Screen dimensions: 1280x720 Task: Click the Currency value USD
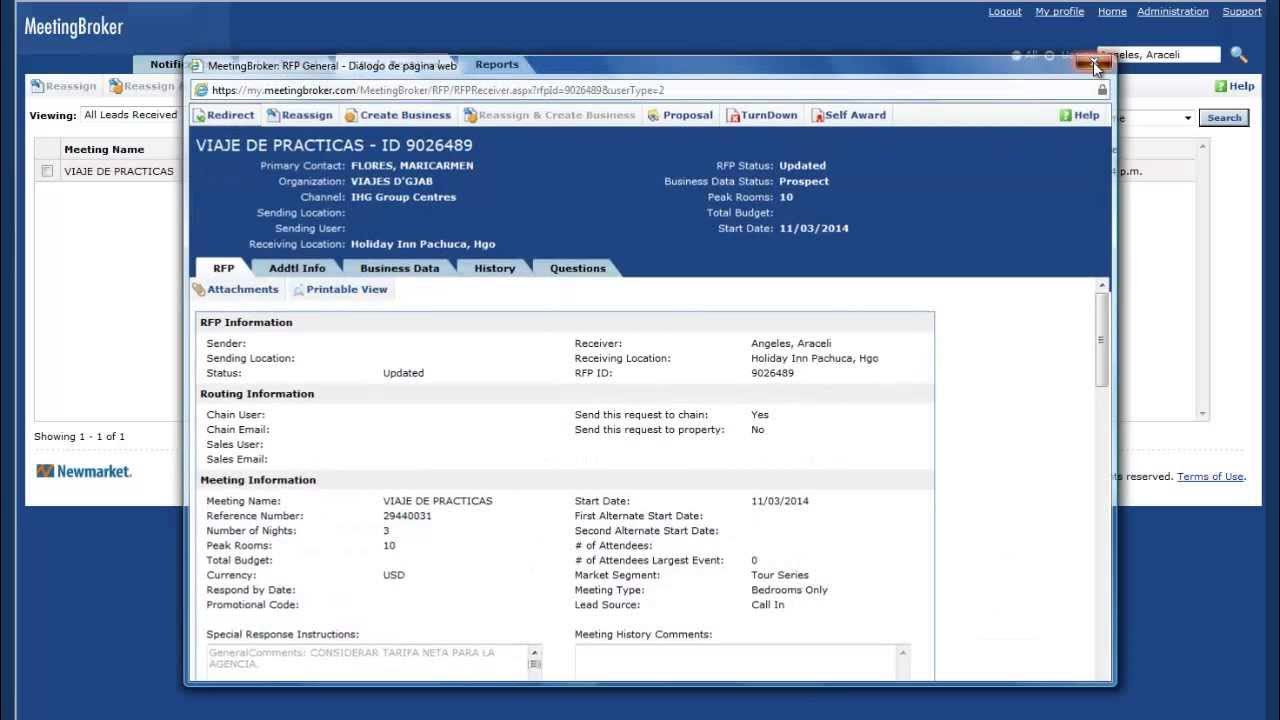[x=394, y=575]
